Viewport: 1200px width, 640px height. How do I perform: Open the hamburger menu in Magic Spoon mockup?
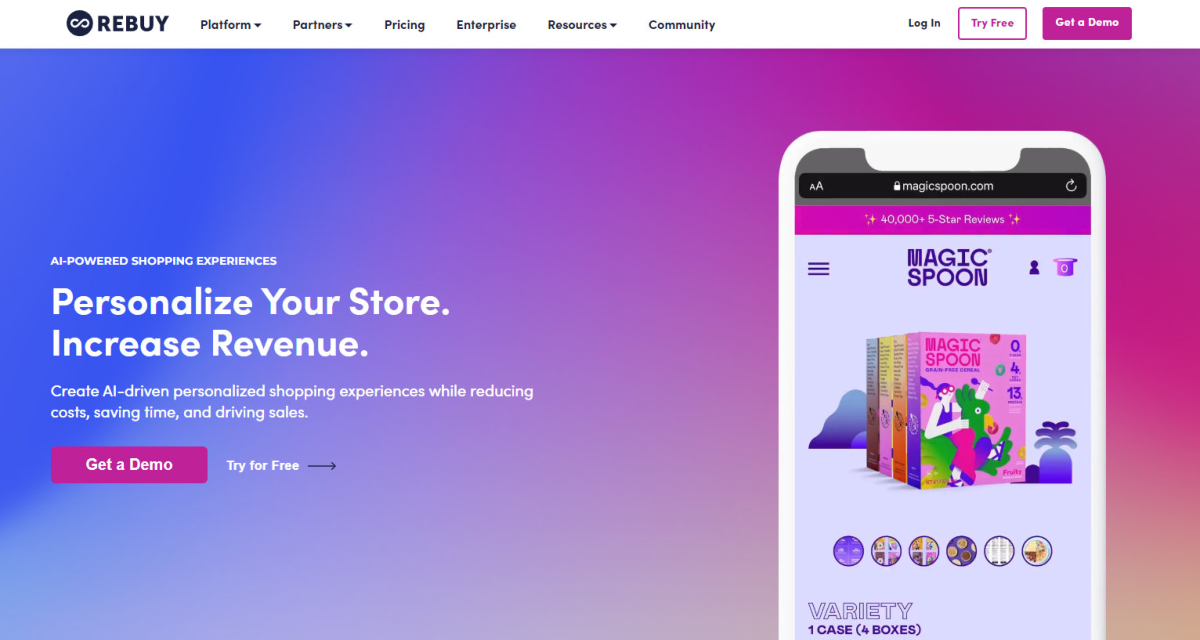[x=818, y=269]
